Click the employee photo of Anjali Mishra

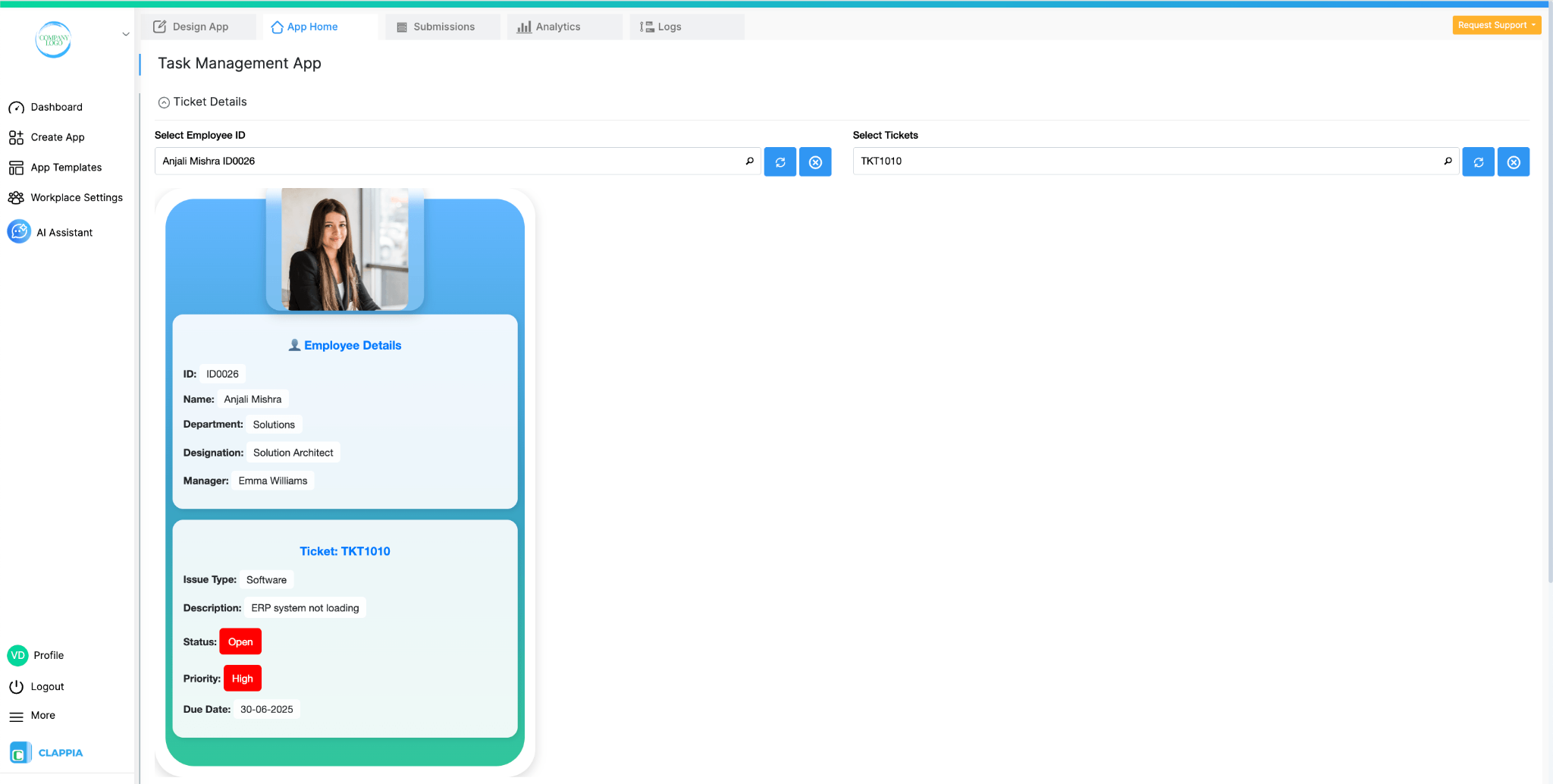[x=345, y=249]
